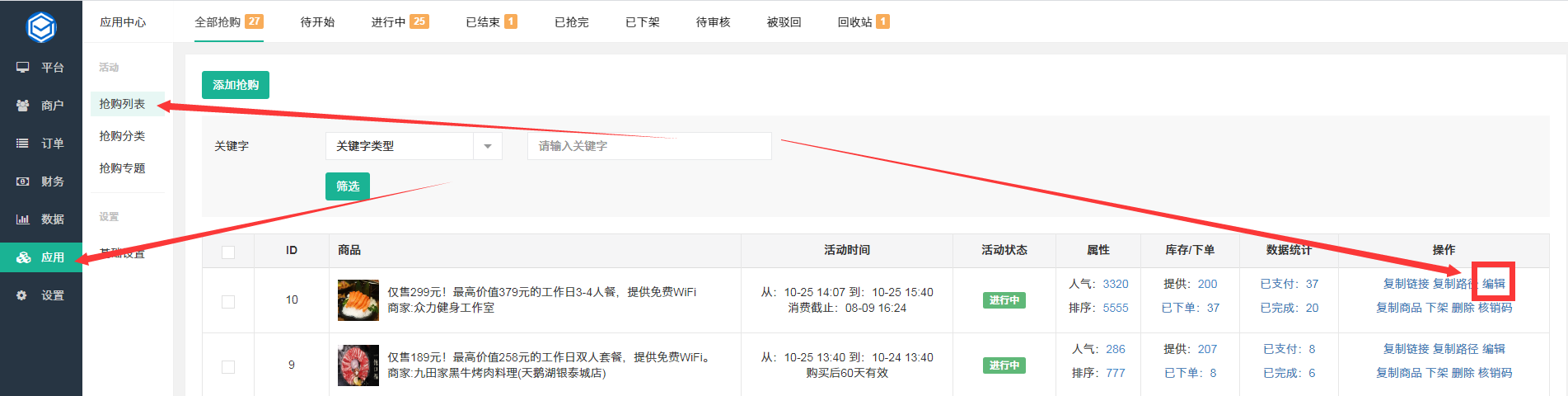Switch to the 进行中 tab
This screenshot has width=1568, height=396.
click(x=400, y=21)
